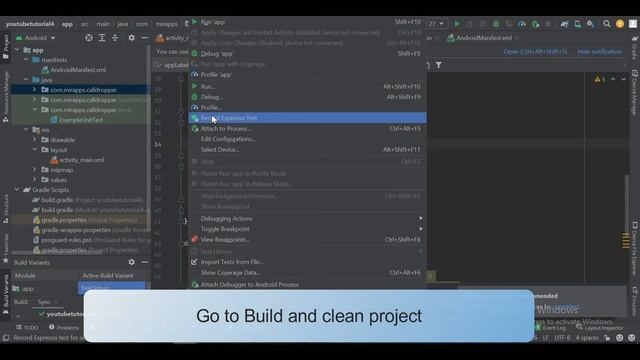Click the filter funnel icon above editor
Image resolution: width=640 pixels, height=360 pixels.
[x=439, y=65]
